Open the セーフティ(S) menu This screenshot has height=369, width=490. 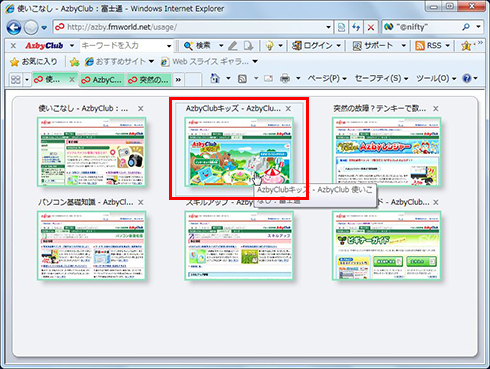381,79
